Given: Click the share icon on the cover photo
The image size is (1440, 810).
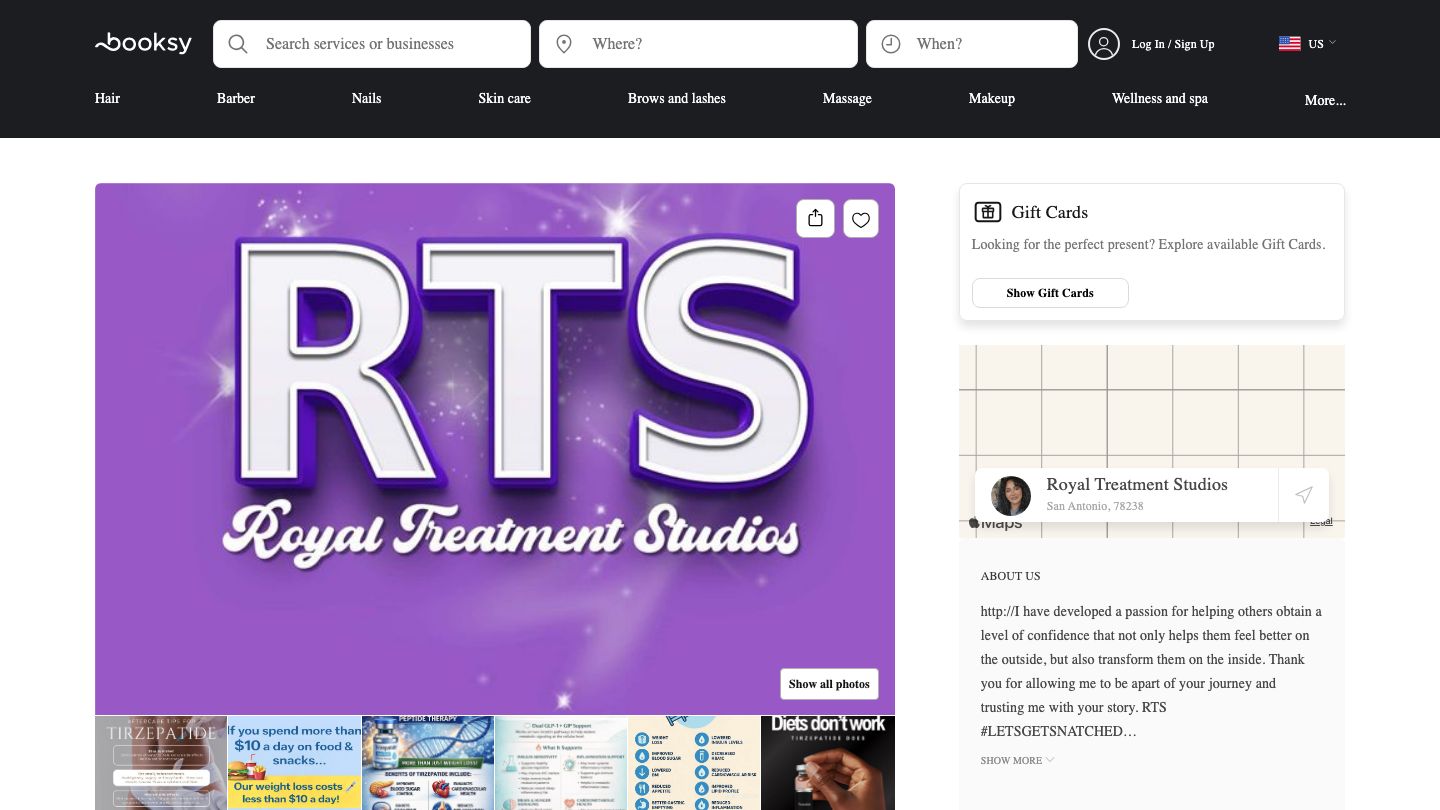Looking at the screenshot, I should pos(815,218).
